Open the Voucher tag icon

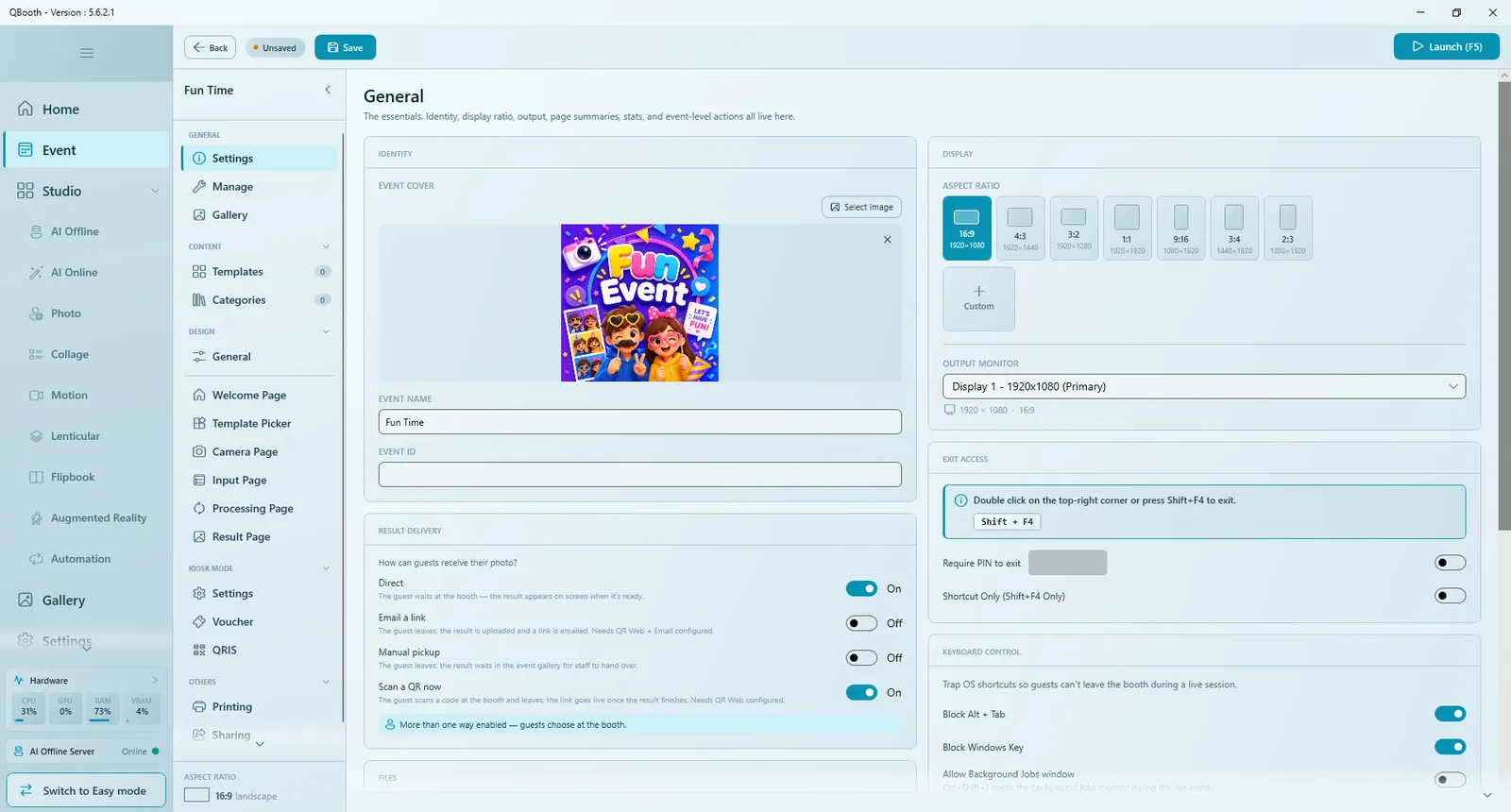tap(199, 622)
